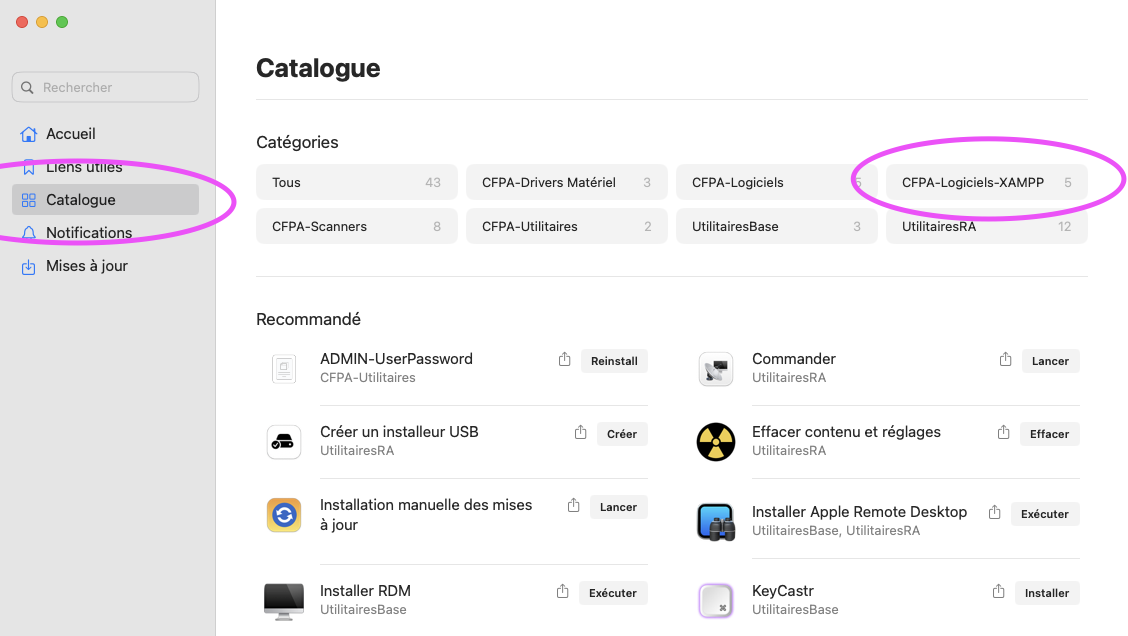
Task: Click the Apple Remote Desktop binoculars icon
Action: pyautogui.click(x=716, y=521)
